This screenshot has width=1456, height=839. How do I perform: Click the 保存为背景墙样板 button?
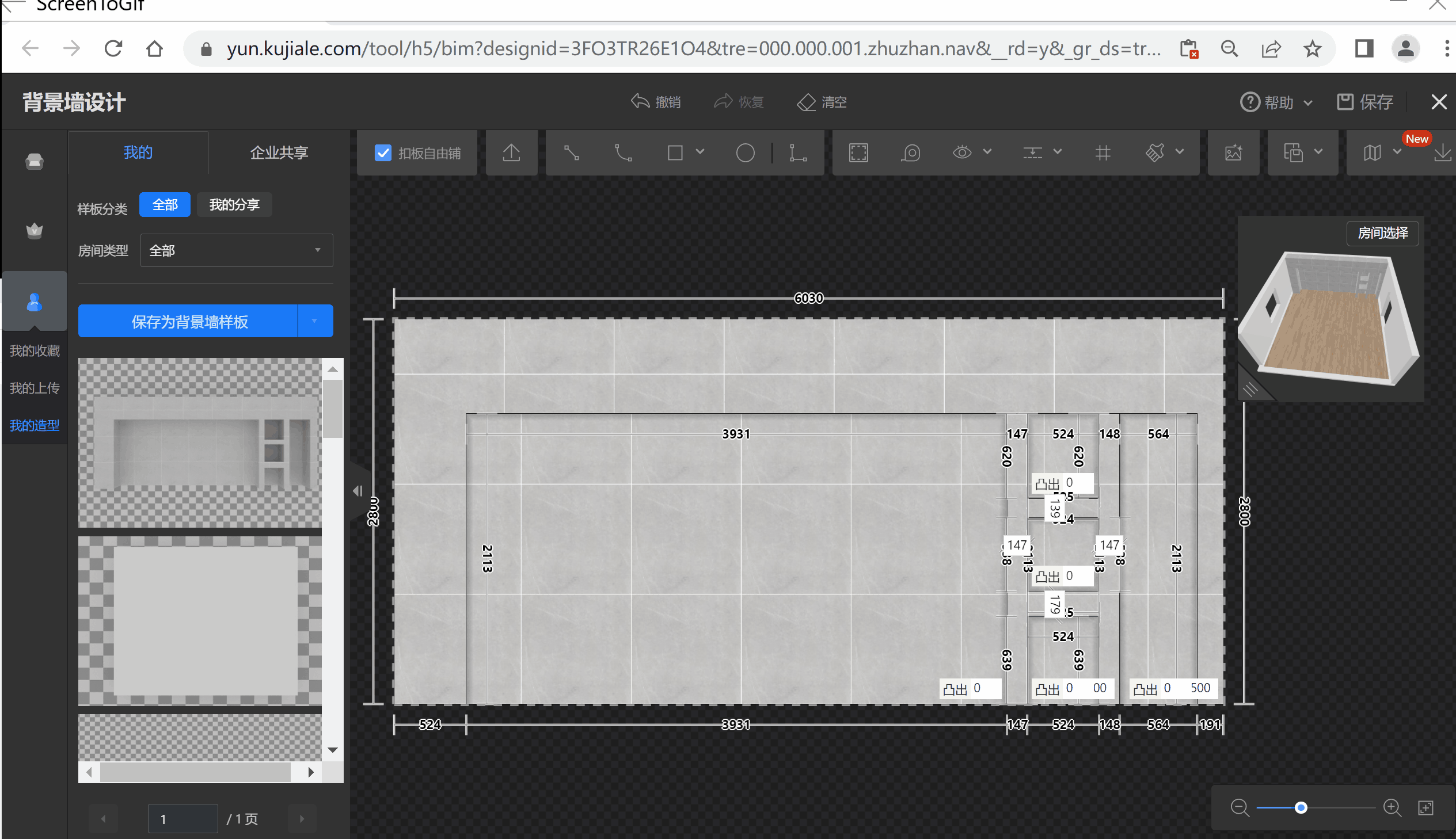[x=189, y=321]
